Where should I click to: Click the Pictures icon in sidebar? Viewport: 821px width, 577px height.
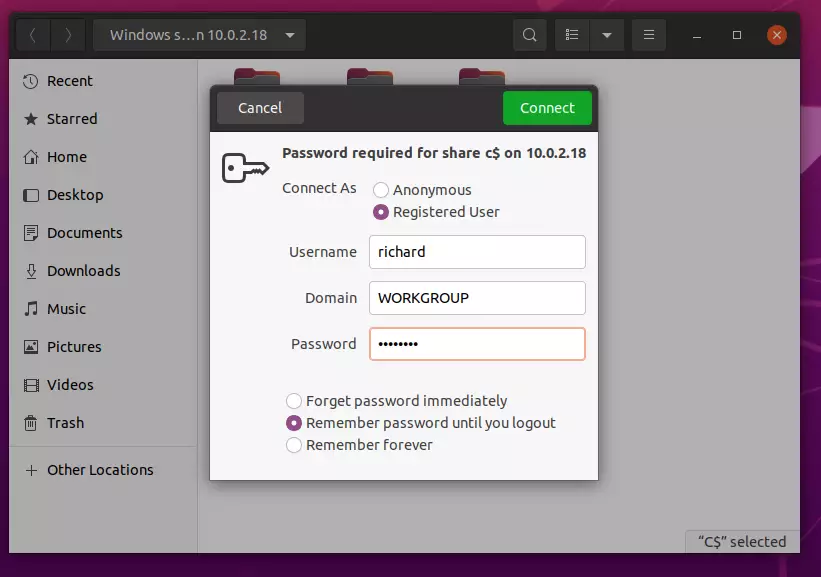point(31,347)
